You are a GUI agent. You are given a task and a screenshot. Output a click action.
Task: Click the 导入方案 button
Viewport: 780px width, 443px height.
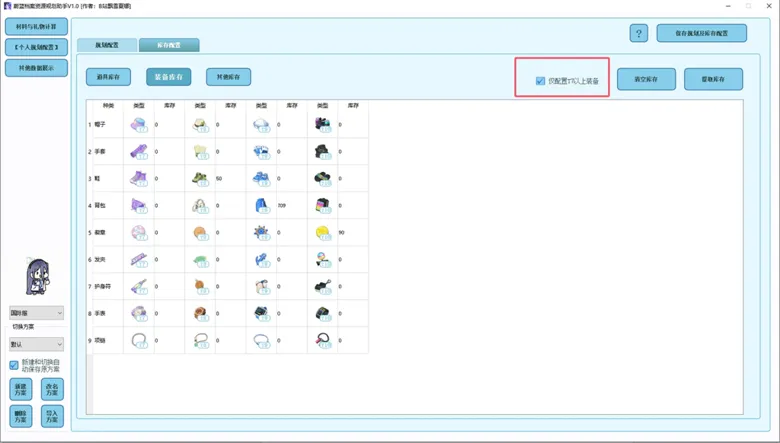click(x=52, y=416)
